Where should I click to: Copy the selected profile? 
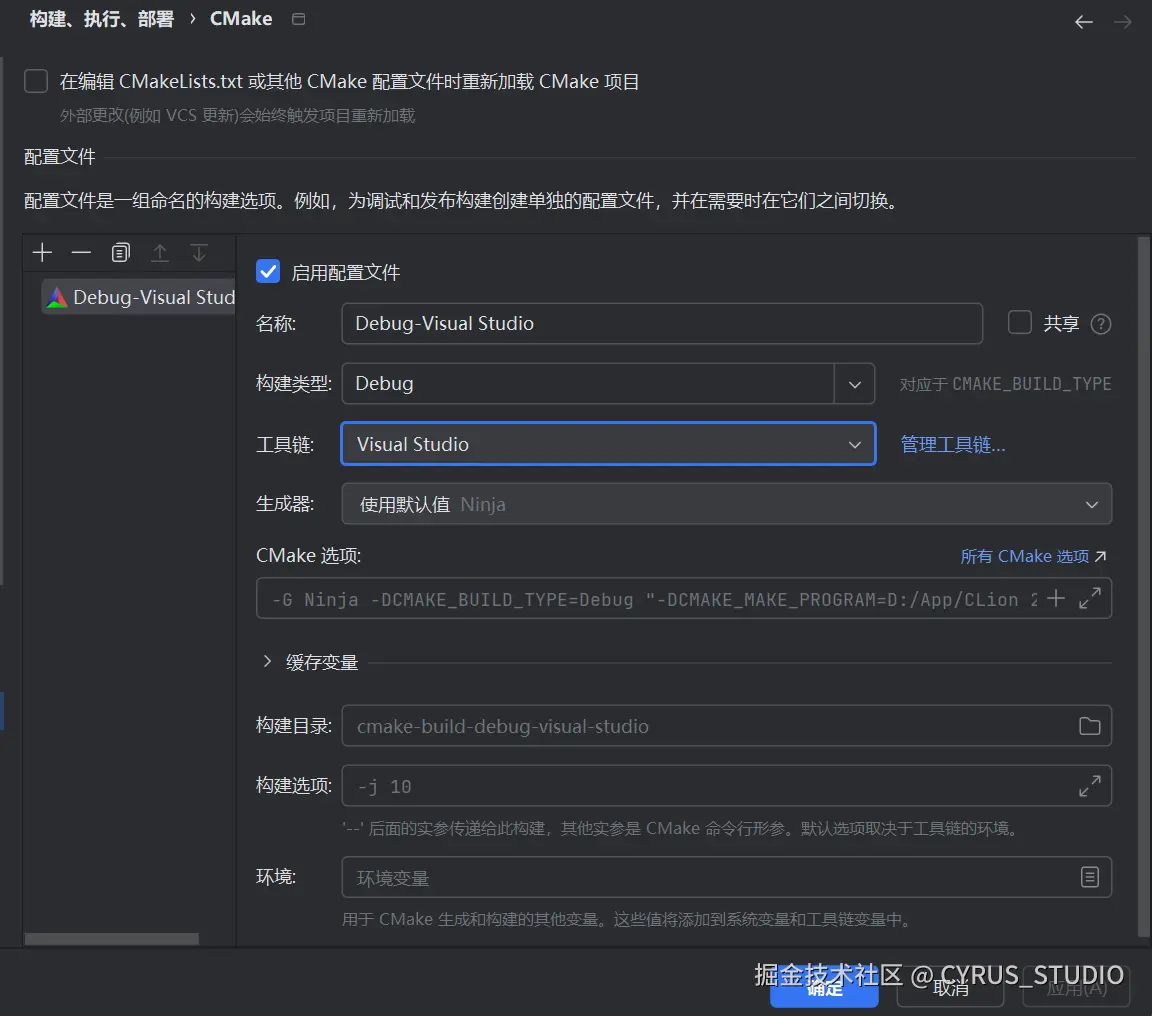(x=120, y=253)
